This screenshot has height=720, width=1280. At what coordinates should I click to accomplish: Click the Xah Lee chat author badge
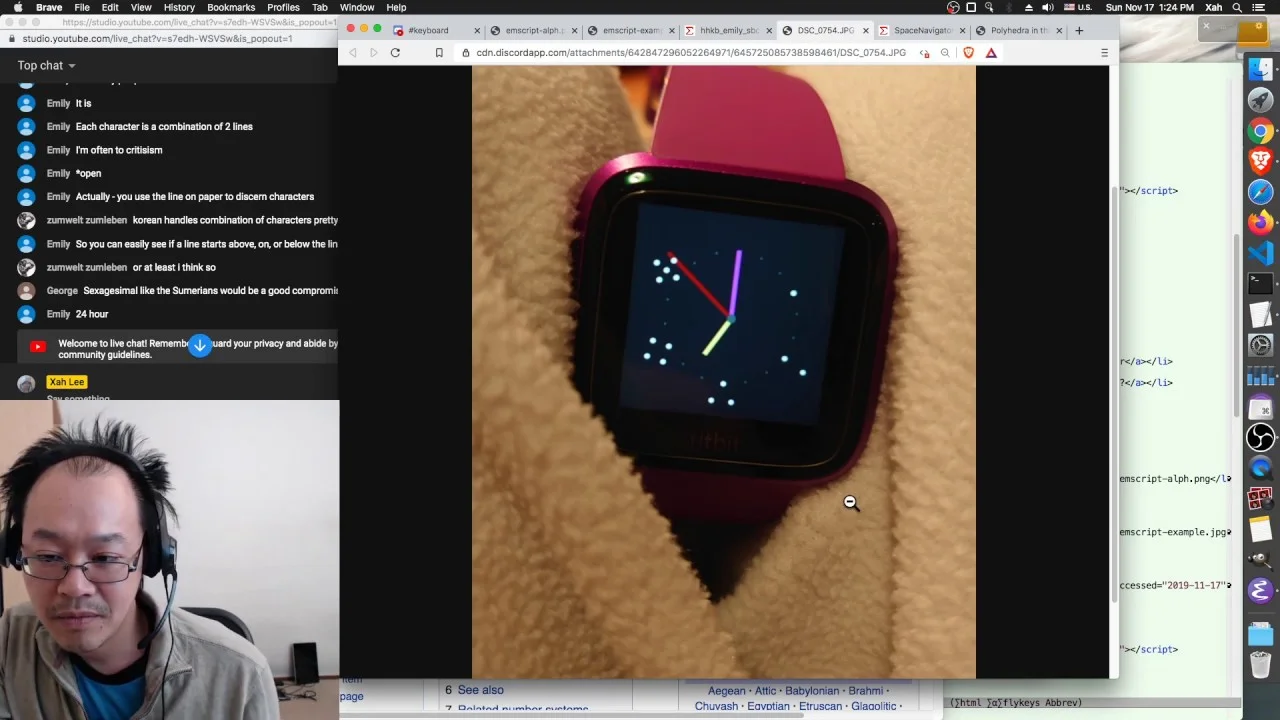67,382
